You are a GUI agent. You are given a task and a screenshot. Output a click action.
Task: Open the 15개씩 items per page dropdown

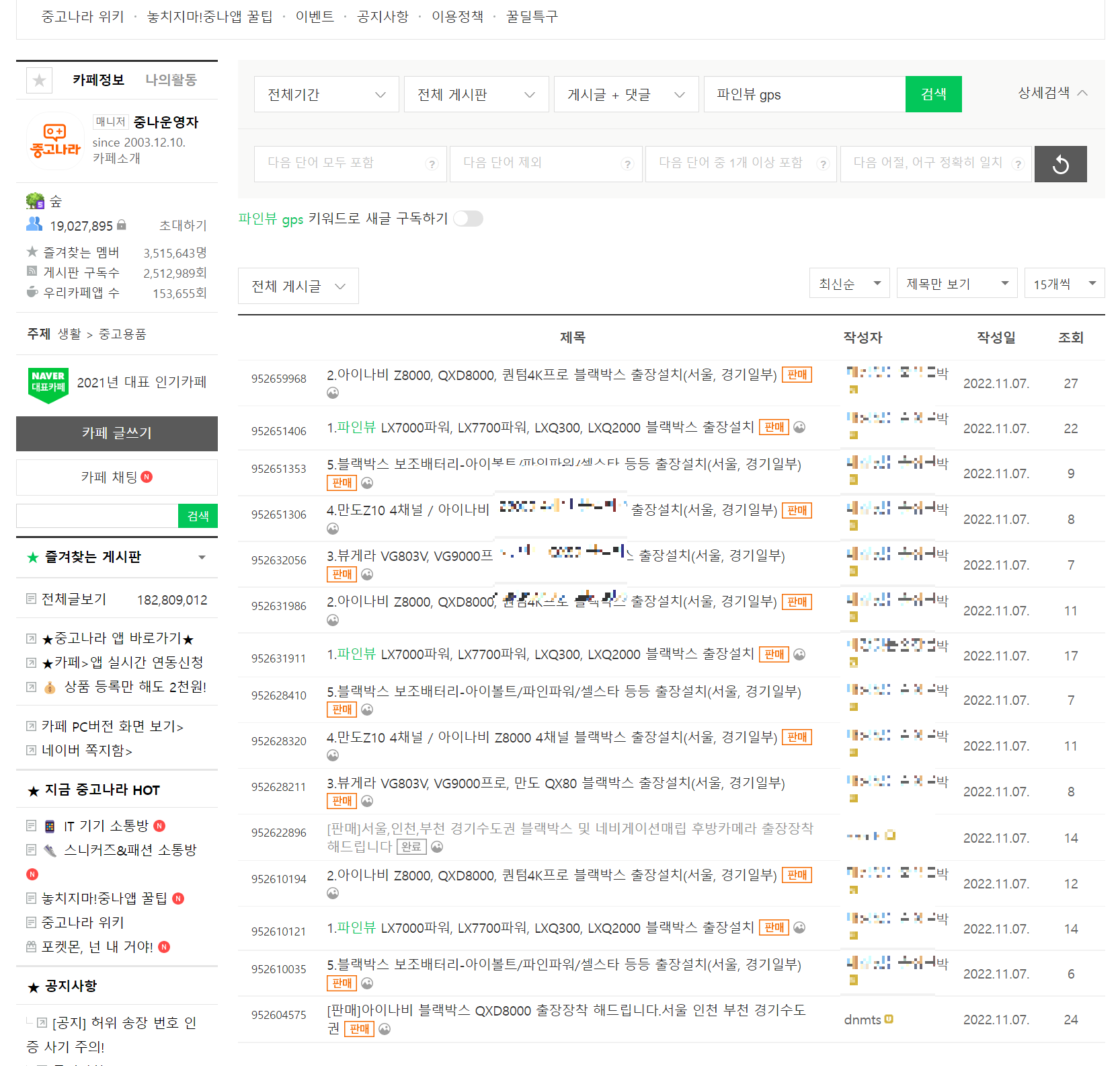[x=1065, y=283]
